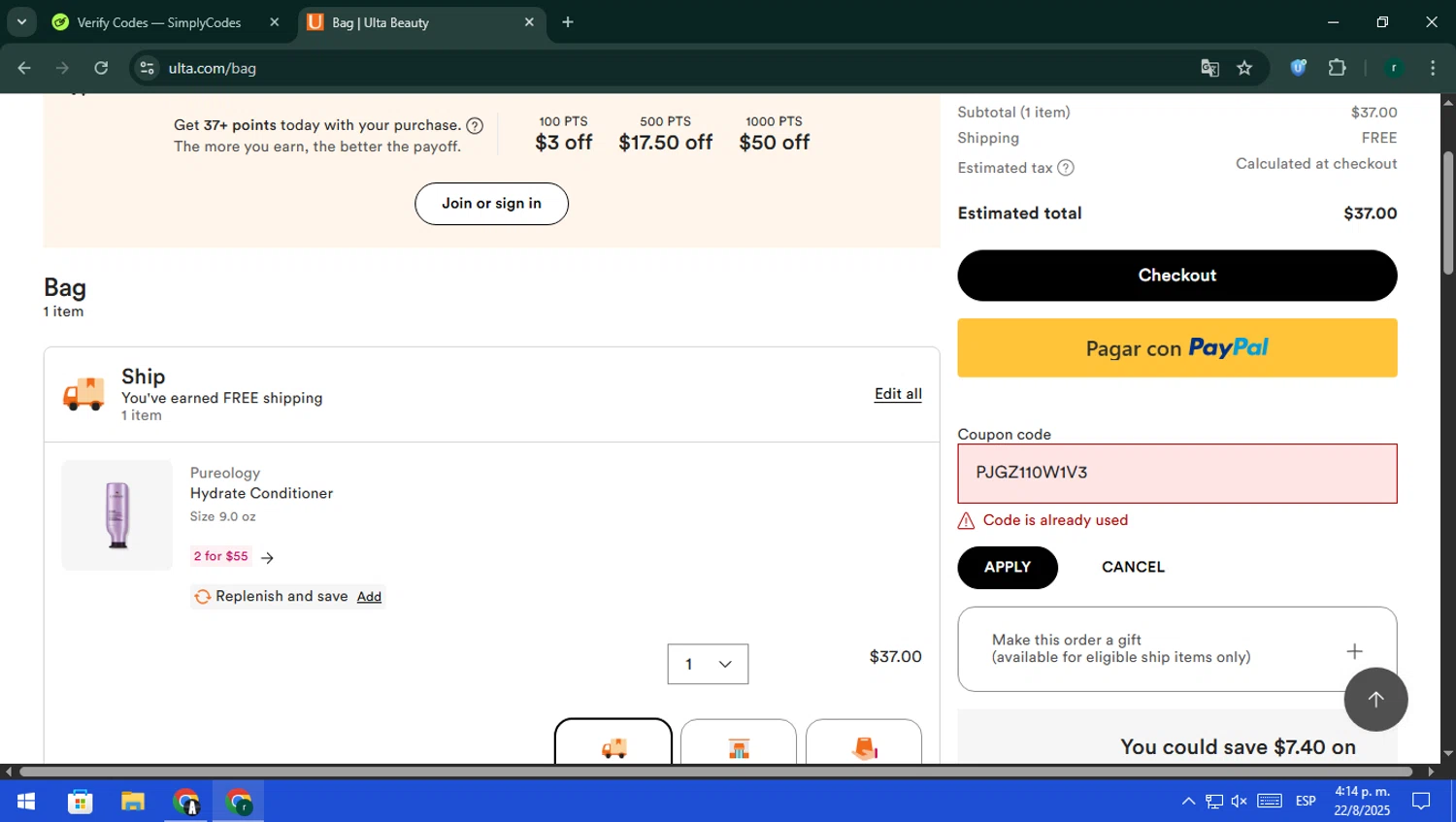
Task: Click the Add link for Replenish and save
Action: click(369, 597)
